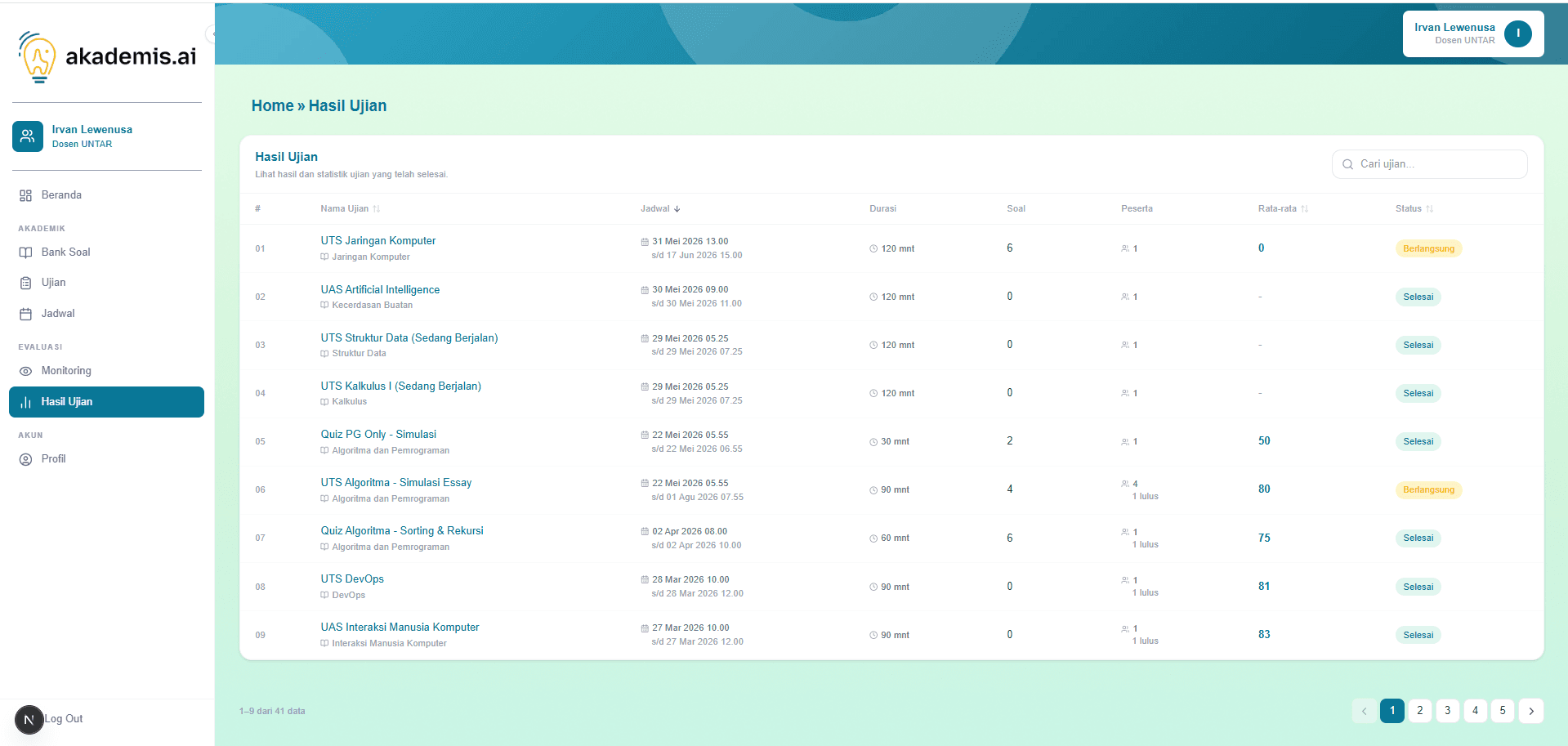Image resolution: width=1568 pixels, height=746 pixels.
Task: Open Profil menu item
Action: [106, 459]
